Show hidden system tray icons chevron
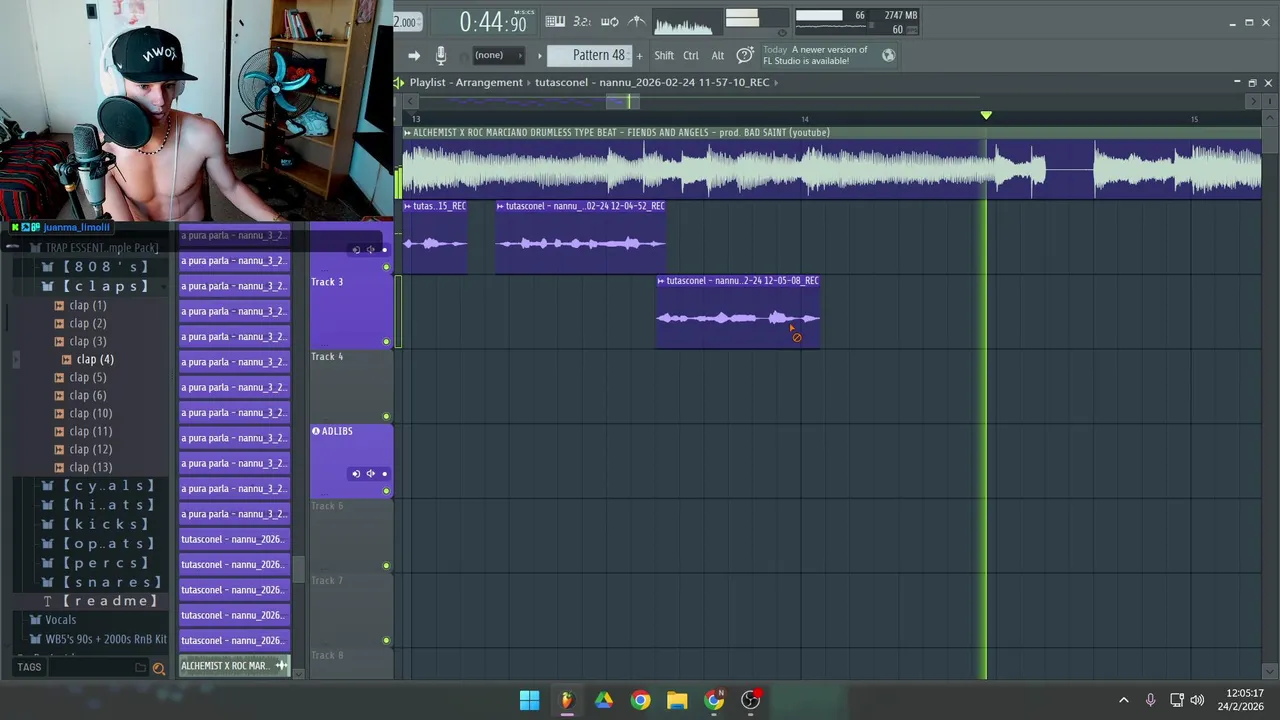Image resolution: width=1280 pixels, height=720 pixels. click(x=1123, y=700)
